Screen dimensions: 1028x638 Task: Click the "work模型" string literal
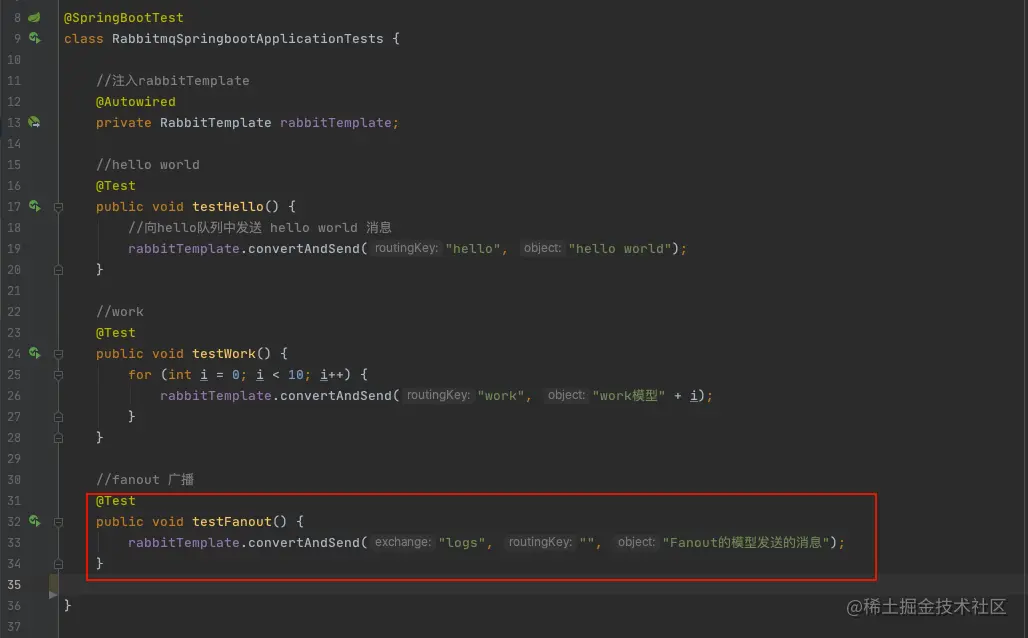629,395
